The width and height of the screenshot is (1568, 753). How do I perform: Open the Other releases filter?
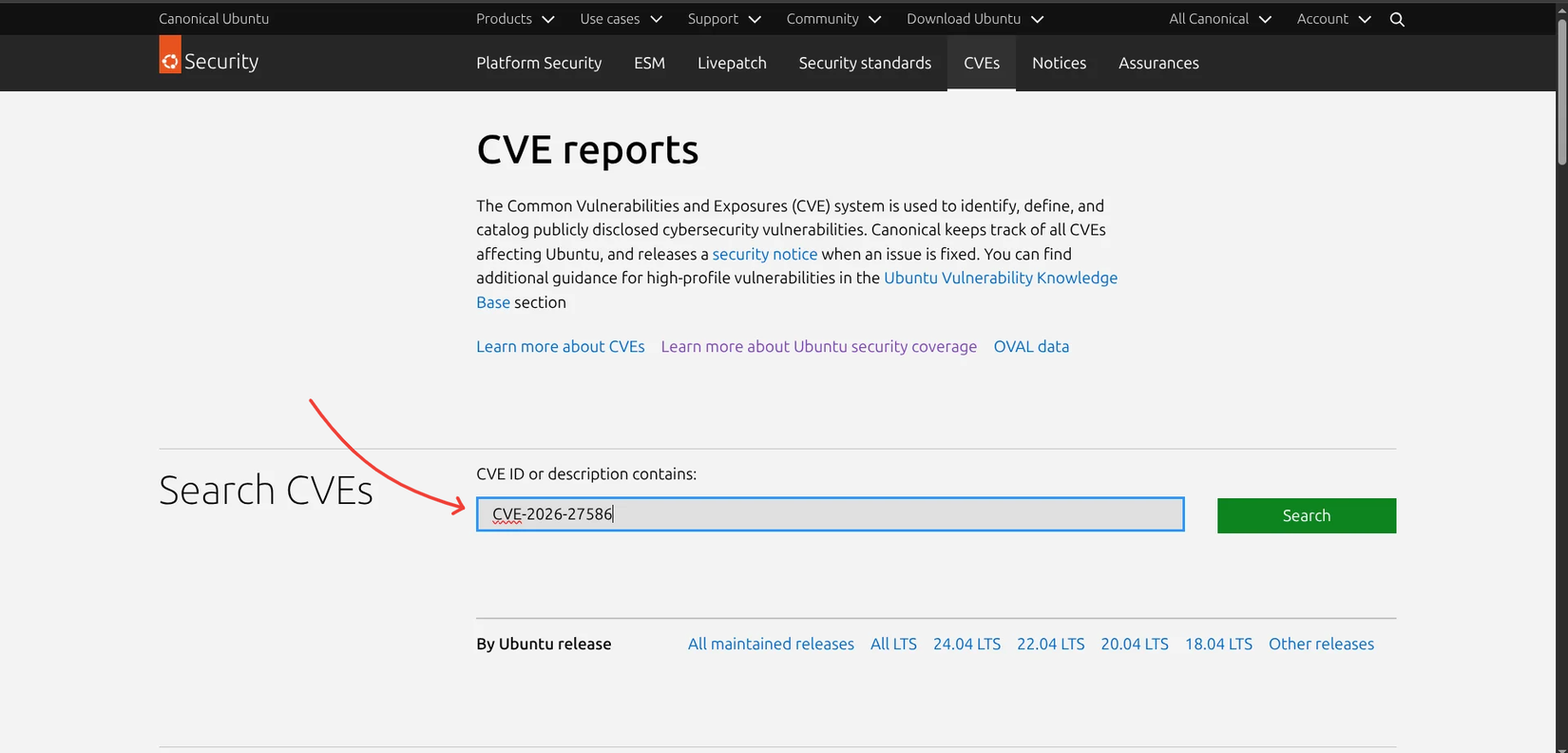(x=1321, y=644)
